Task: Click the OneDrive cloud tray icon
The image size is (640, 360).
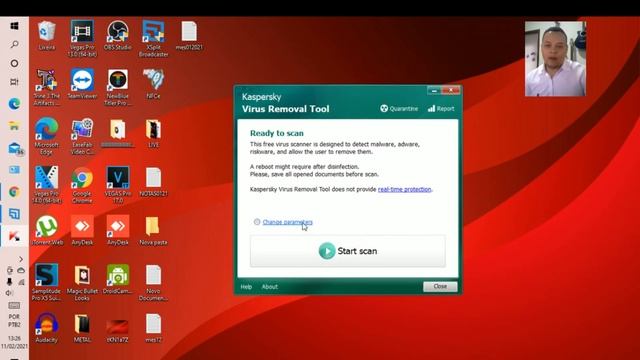Action: point(21,270)
